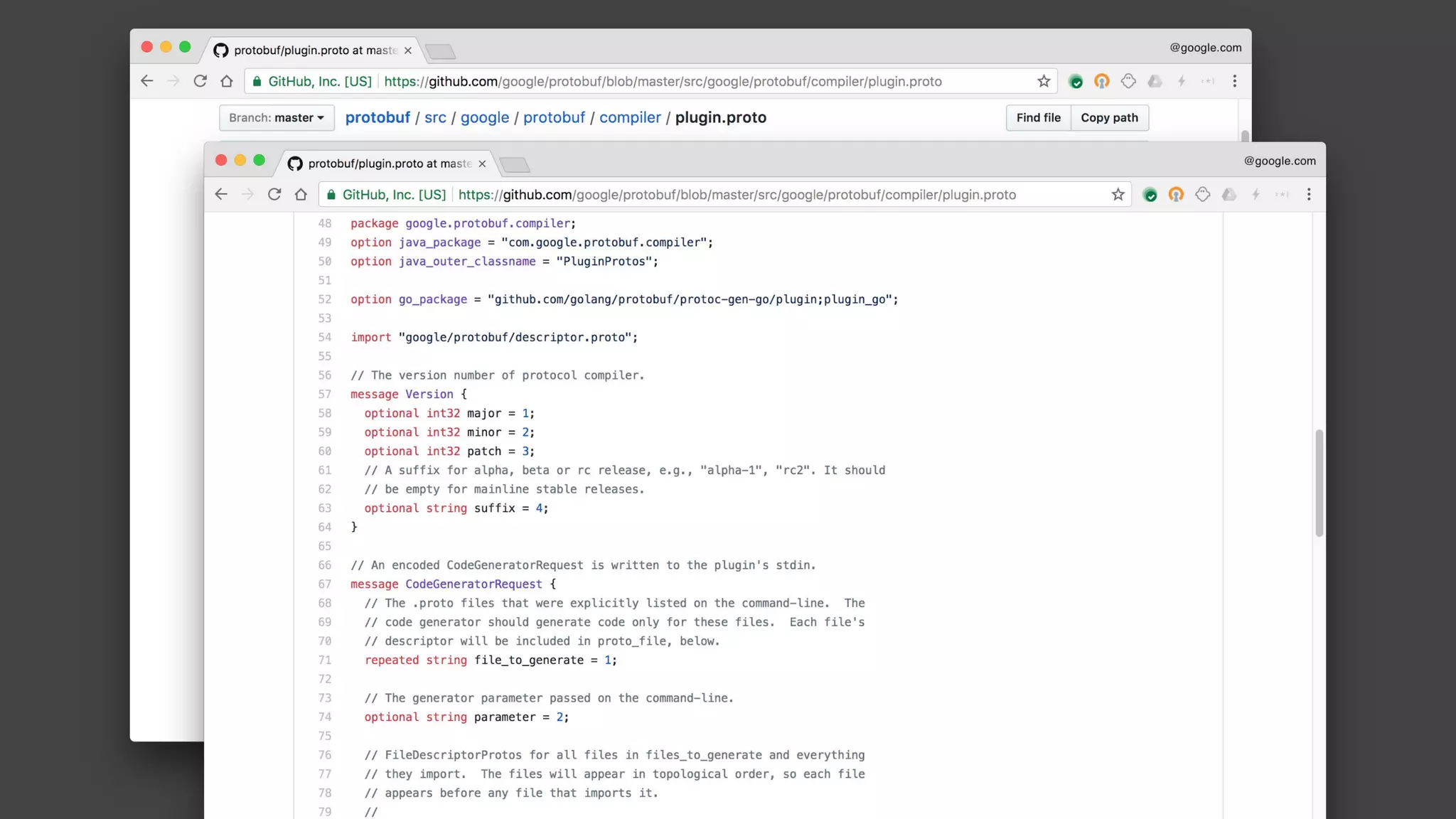Click front window's vertical scrollbar thumb

[1319, 483]
